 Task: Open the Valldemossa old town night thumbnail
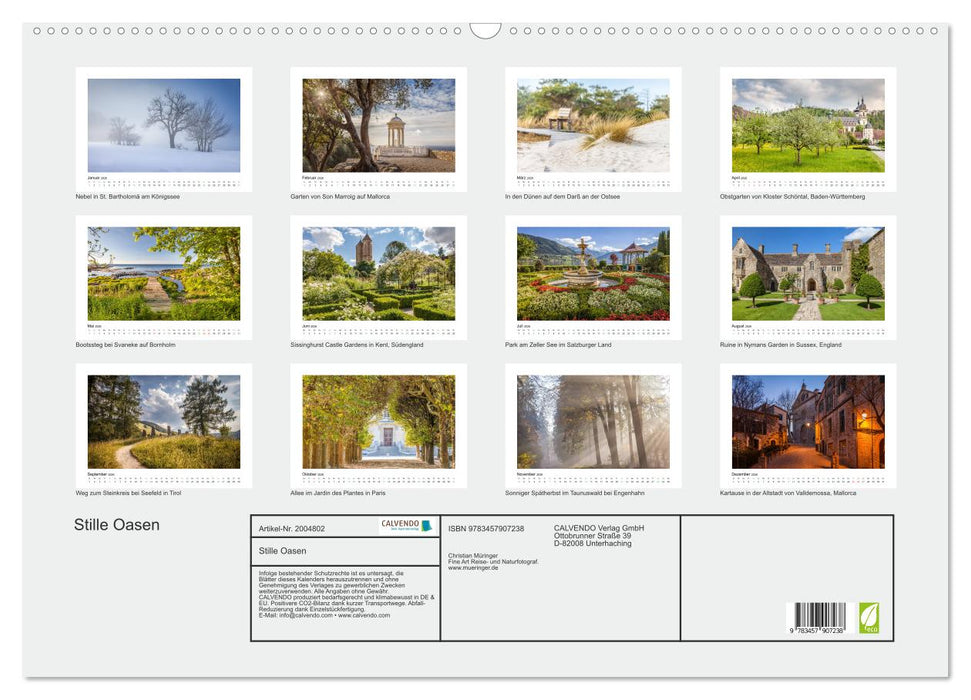[x=808, y=421]
